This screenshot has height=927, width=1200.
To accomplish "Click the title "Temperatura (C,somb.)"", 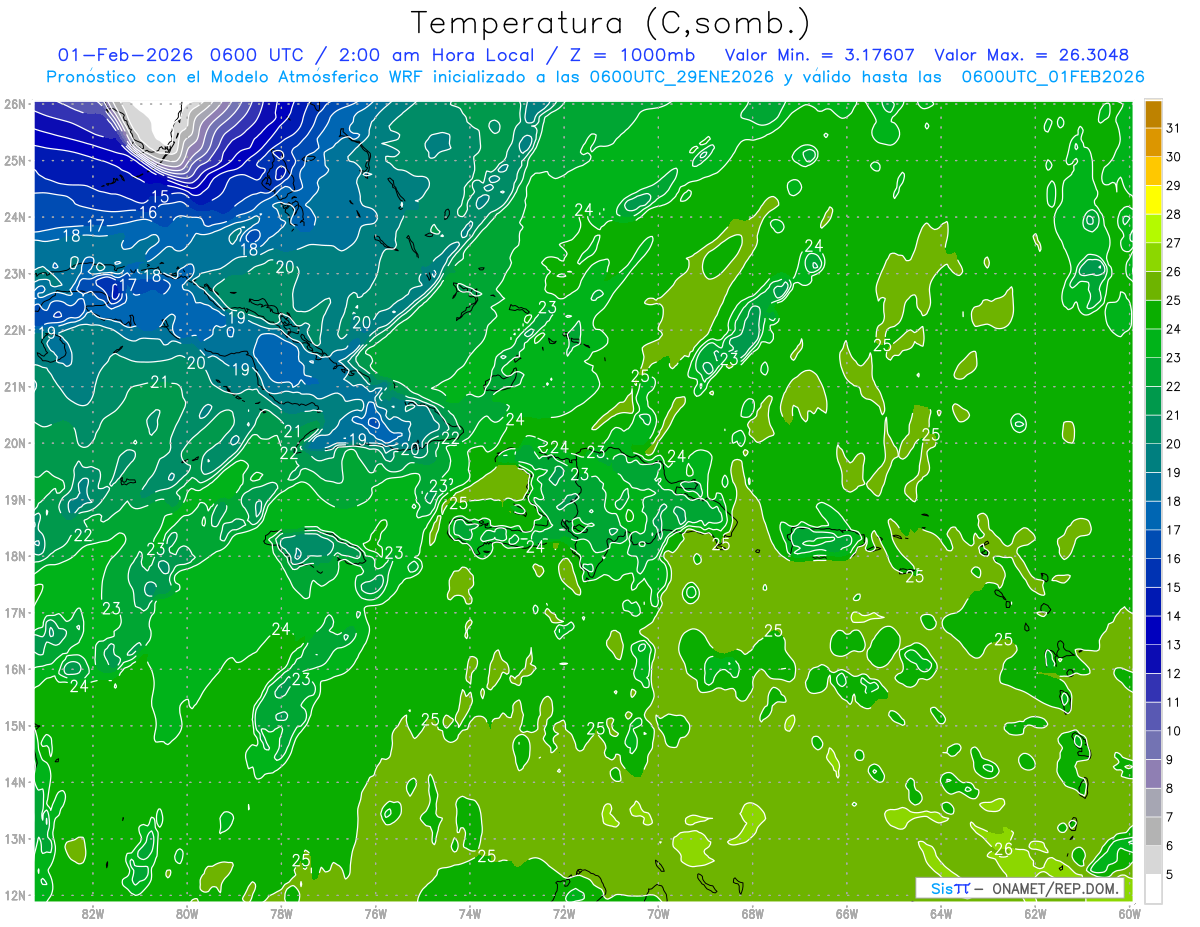I will tap(610, 24).
